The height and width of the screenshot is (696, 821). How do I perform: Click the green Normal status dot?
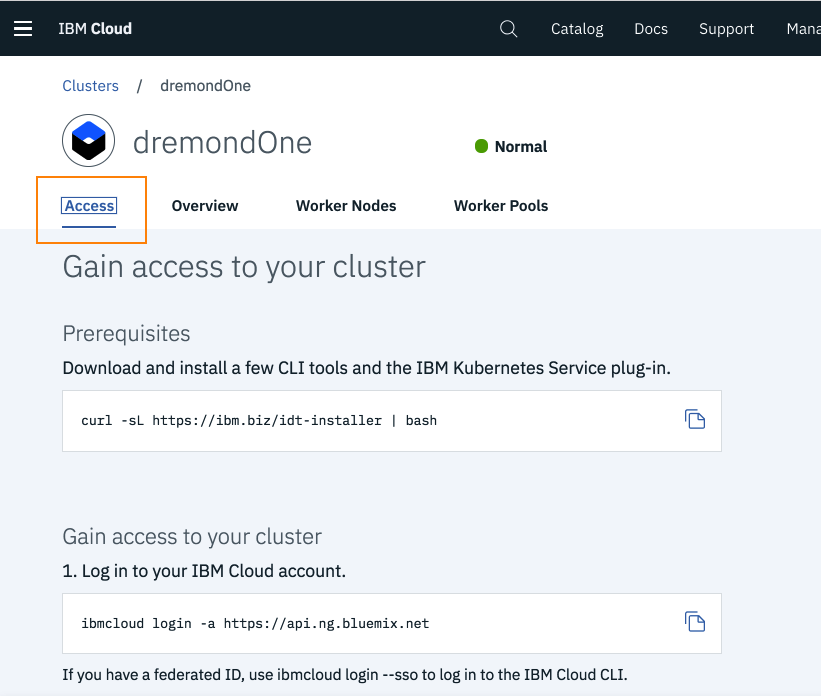click(481, 147)
